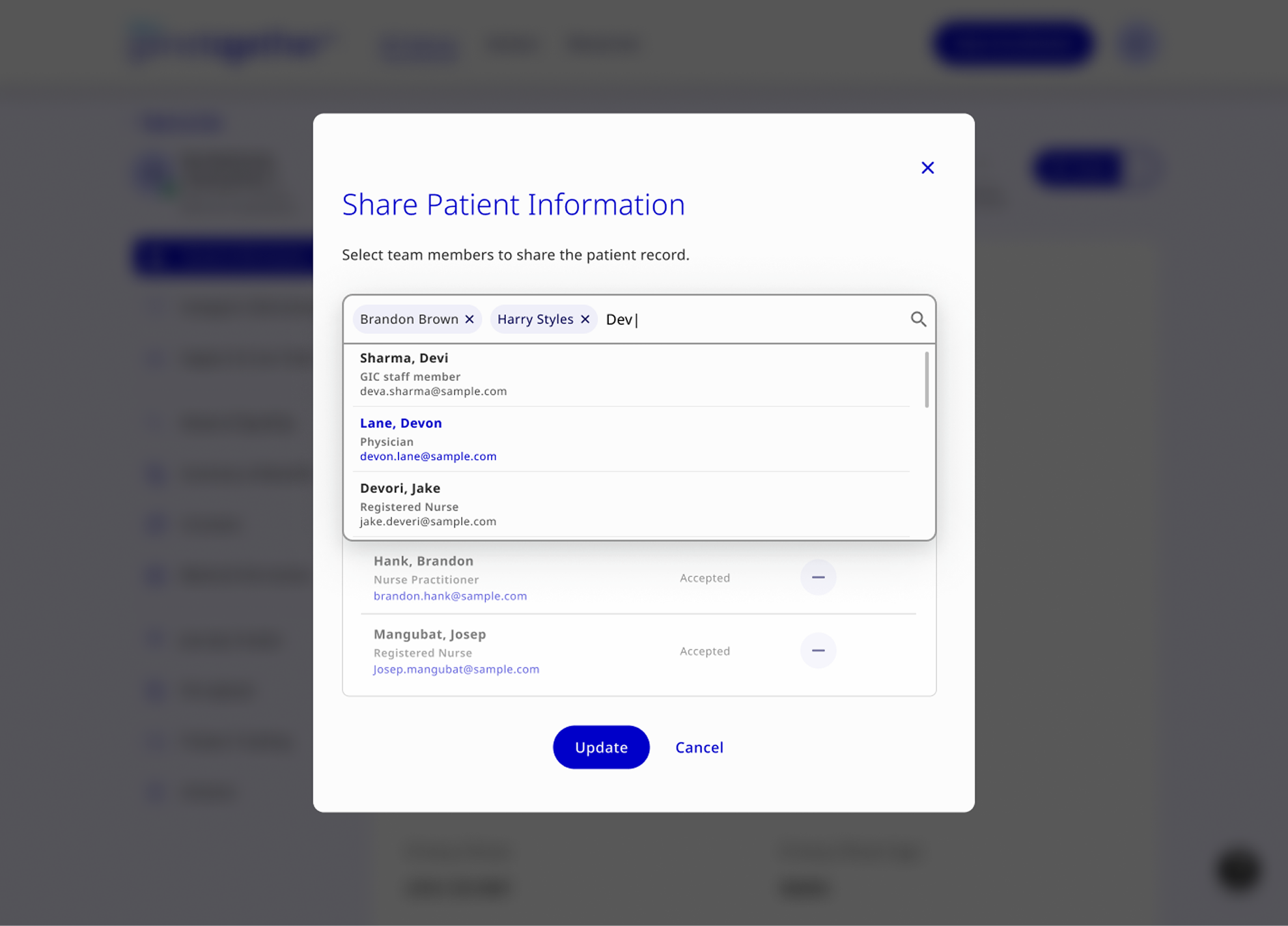Dismiss the dialog using the X icon
This screenshot has height=926, width=1288.
(x=927, y=167)
